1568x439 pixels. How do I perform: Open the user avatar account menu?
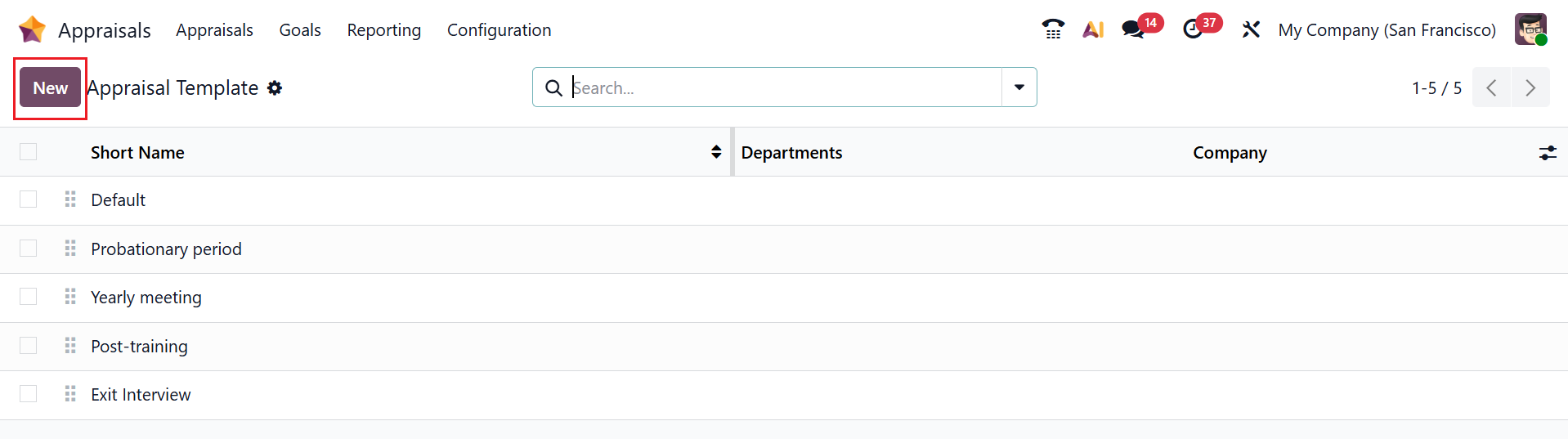[x=1530, y=29]
